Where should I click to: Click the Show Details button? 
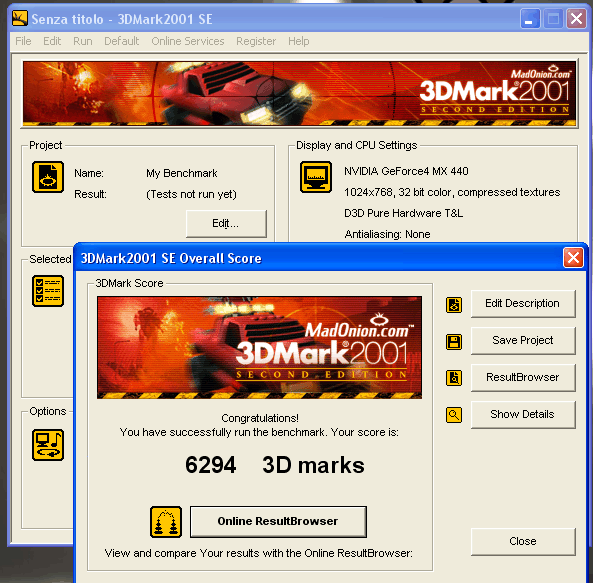pyautogui.click(x=523, y=414)
